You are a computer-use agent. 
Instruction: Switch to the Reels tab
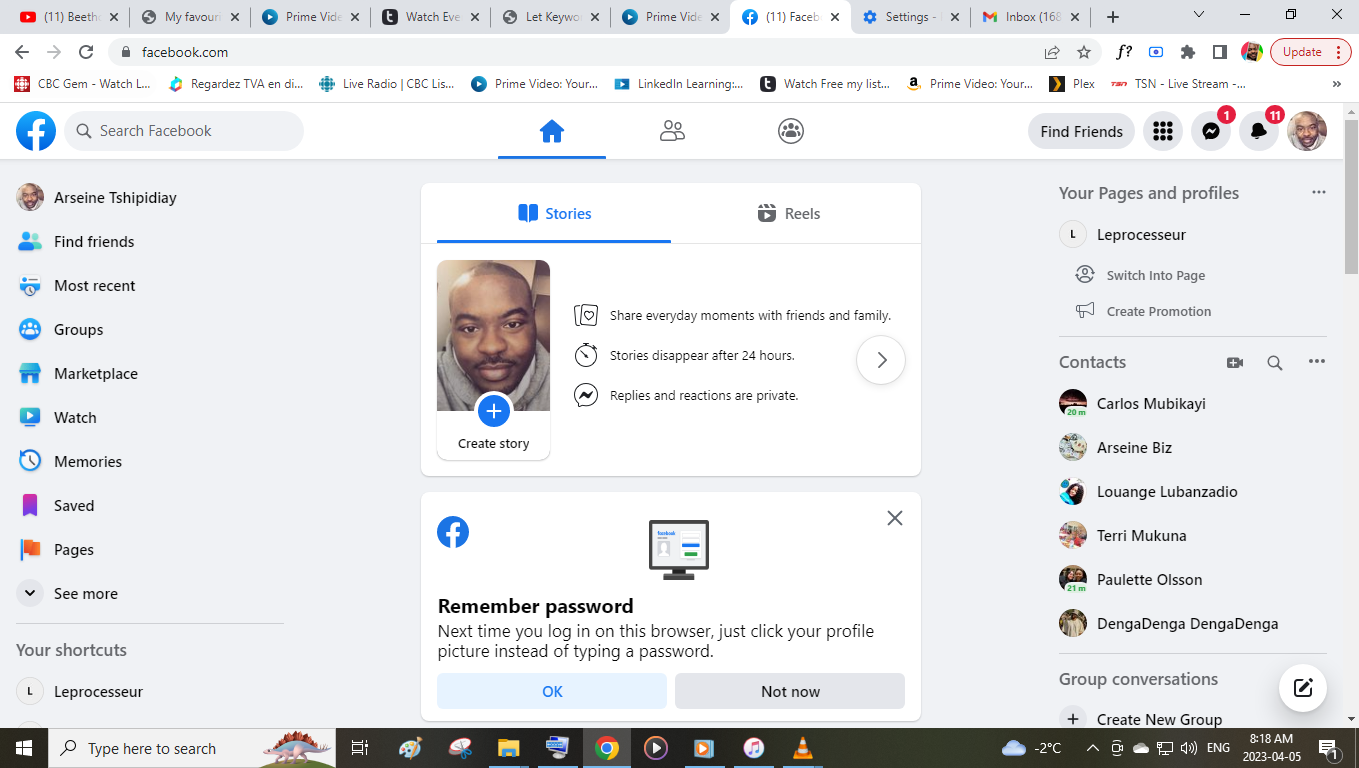[x=789, y=213]
